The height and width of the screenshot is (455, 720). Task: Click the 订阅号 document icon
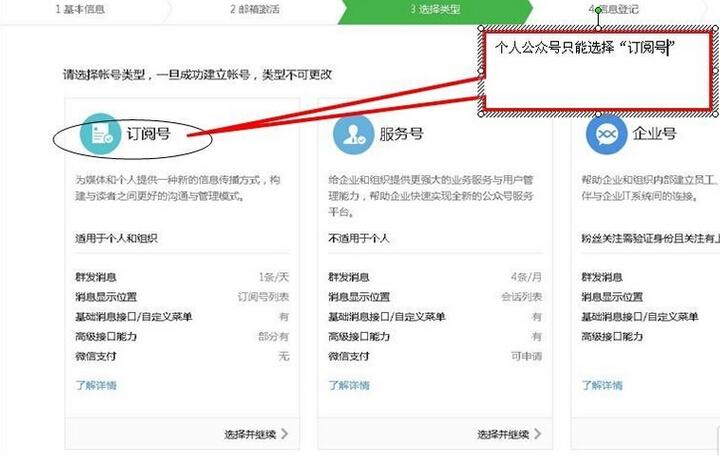tap(101, 134)
